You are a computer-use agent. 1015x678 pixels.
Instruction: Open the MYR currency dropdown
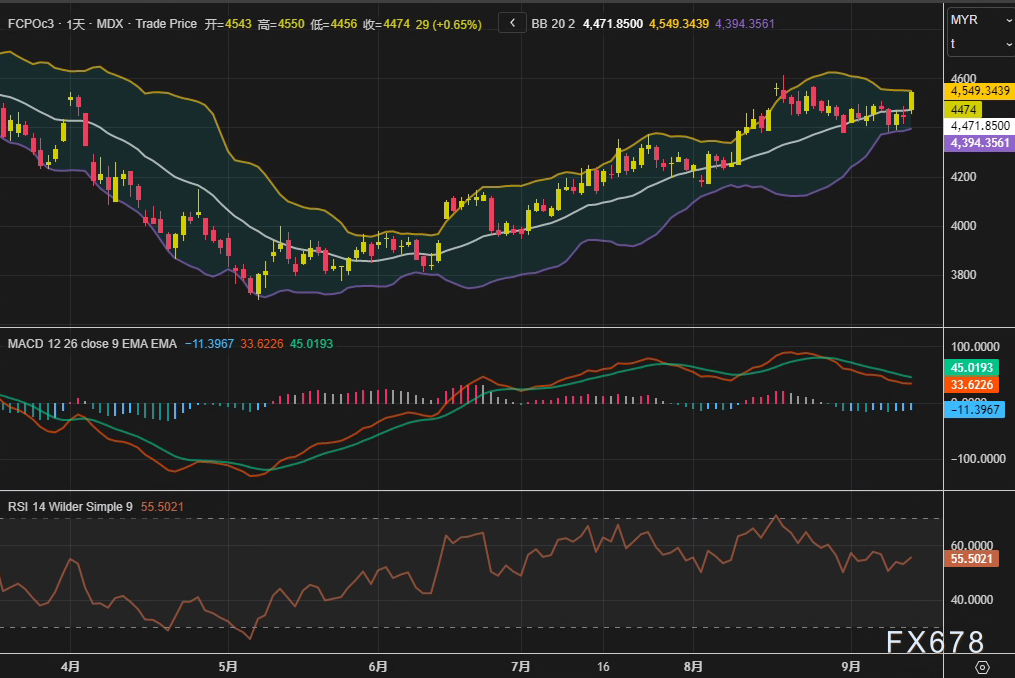point(979,20)
